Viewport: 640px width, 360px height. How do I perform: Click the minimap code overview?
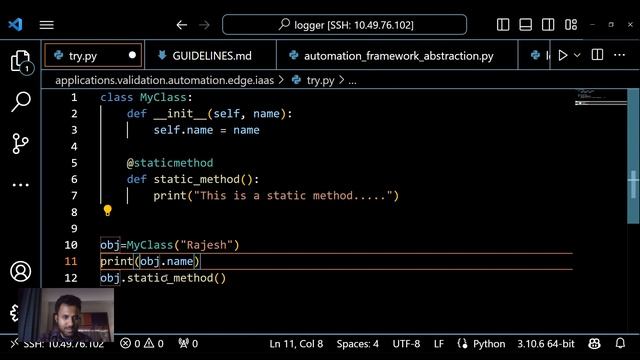(x=600, y=98)
